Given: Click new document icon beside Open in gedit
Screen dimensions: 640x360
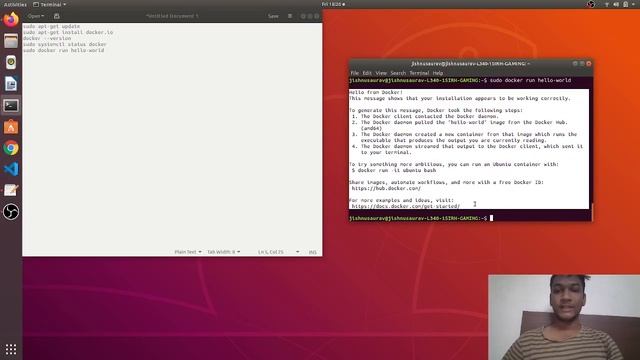Looking at the screenshot, I should tap(57, 16).
